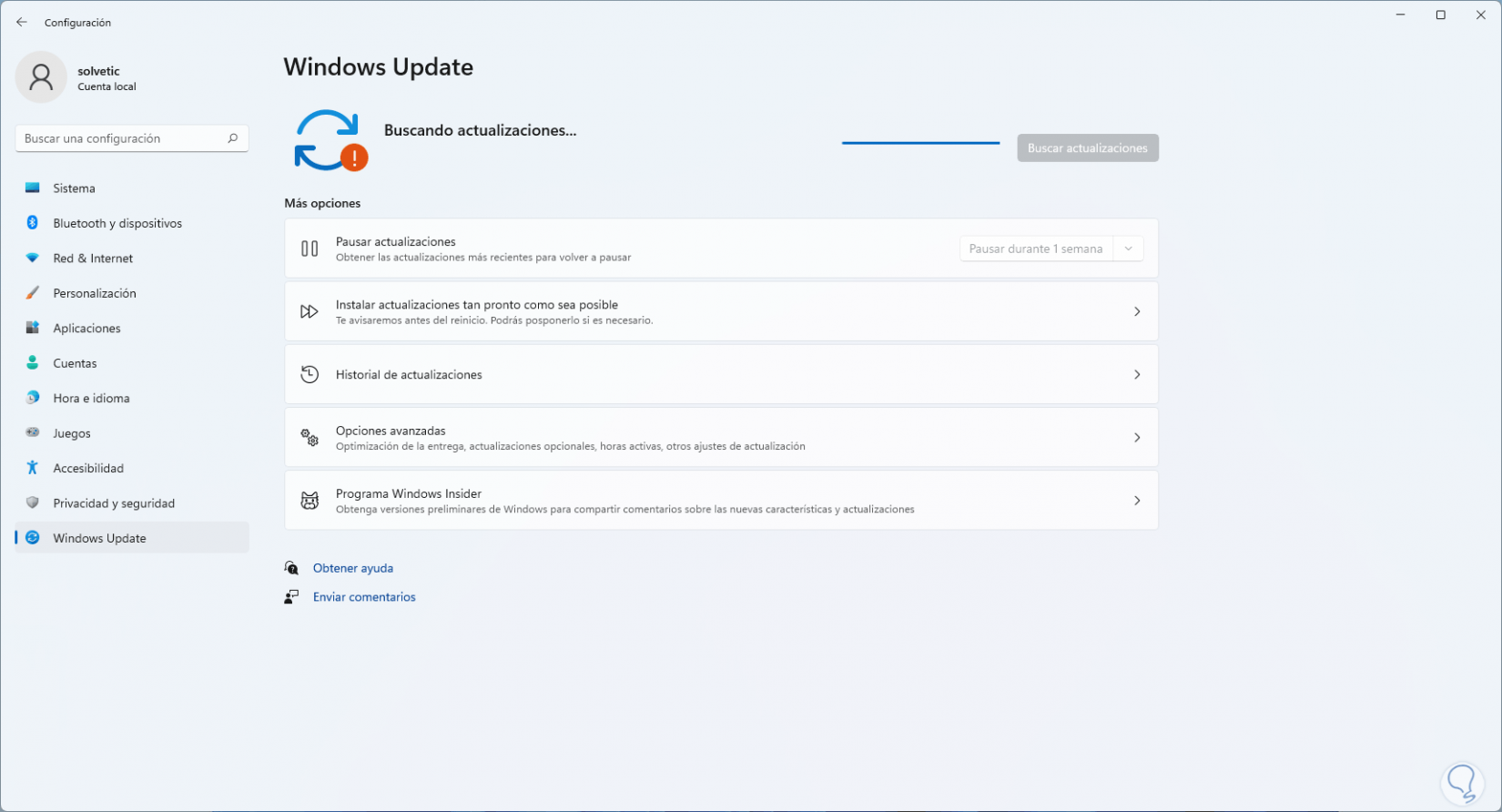The width and height of the screenshot is (1502, 812).
Task: Click the Buscando actualizaciones... status text
Action: point(480,130)
